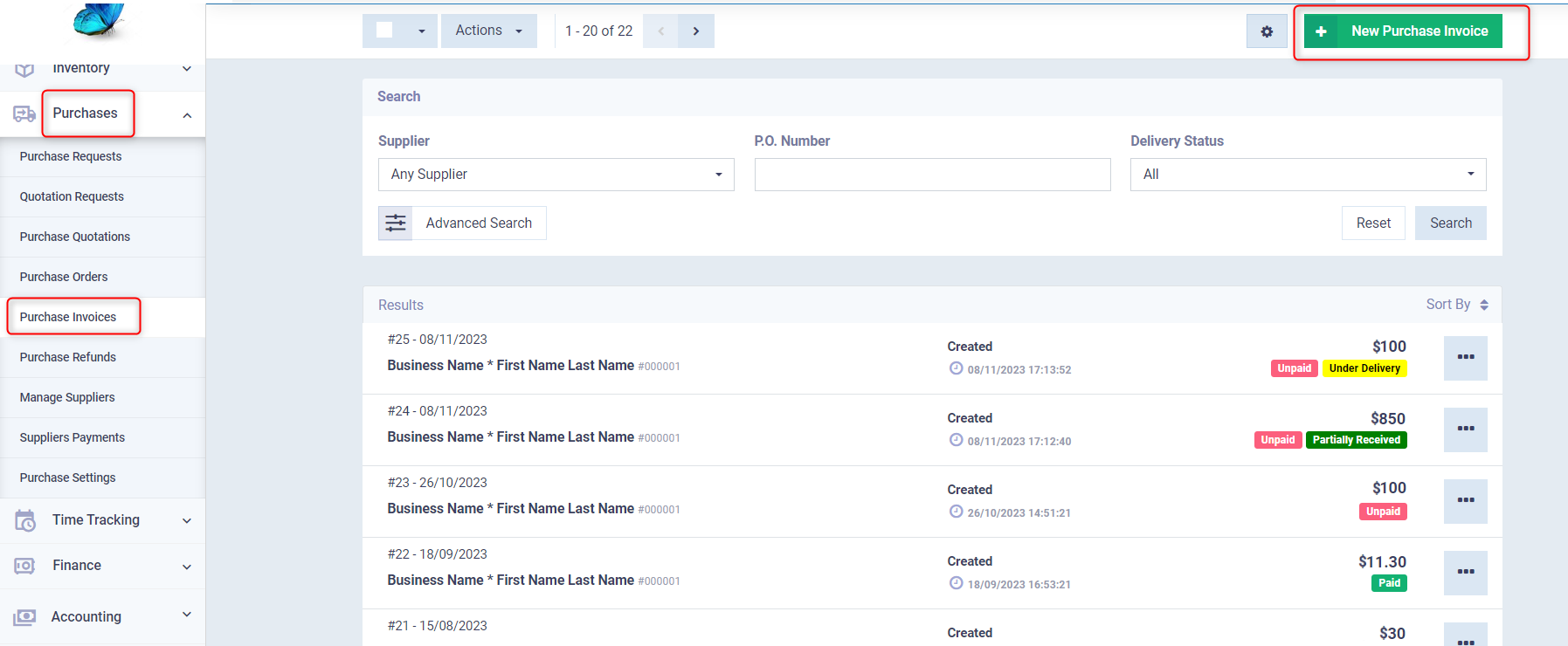Click the Advanced Search sliders icon
This screenshot has height=646, width=1568.
pyautogui.click(x=396, y=223)
